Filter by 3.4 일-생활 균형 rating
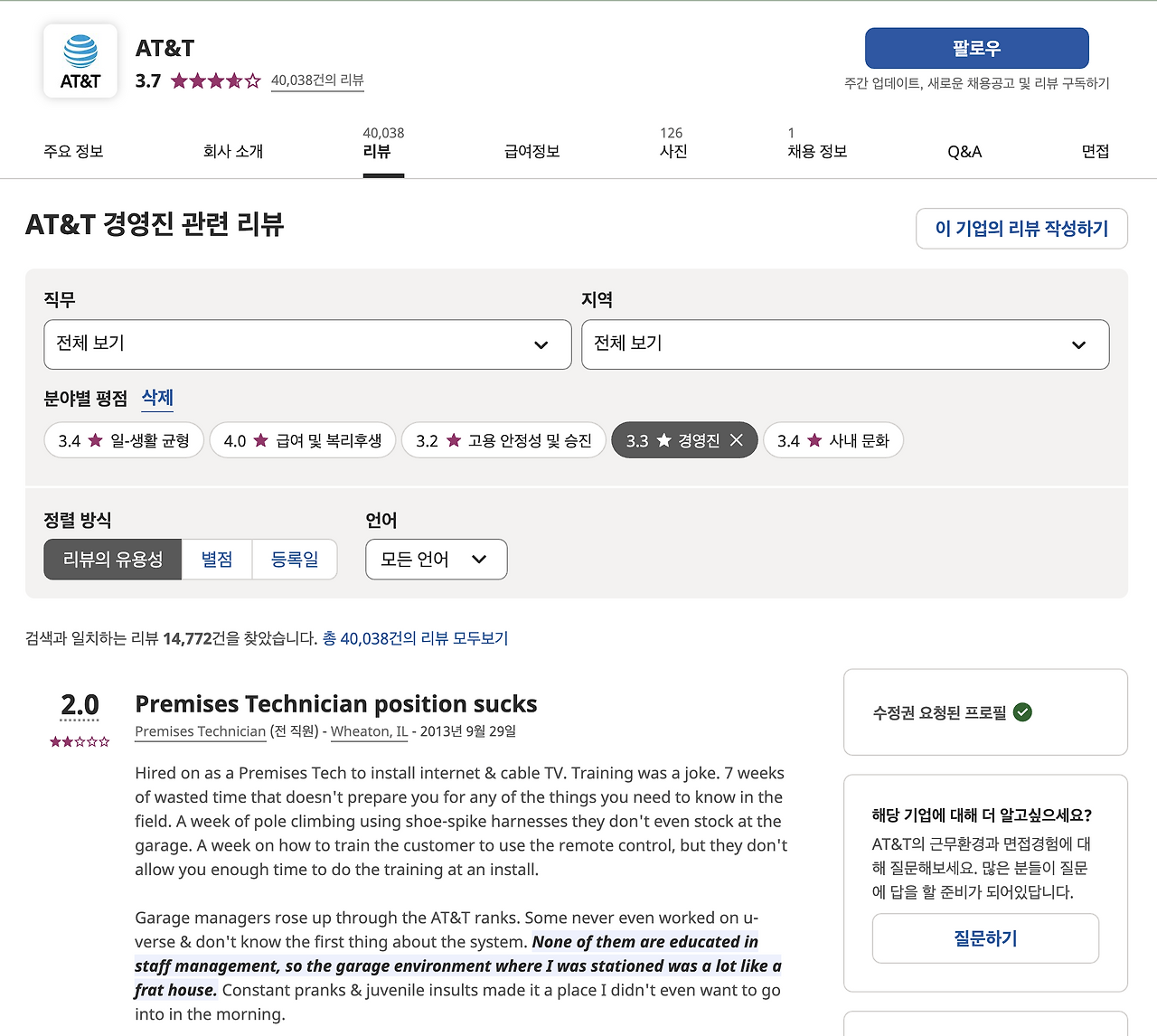 [124, 440]
